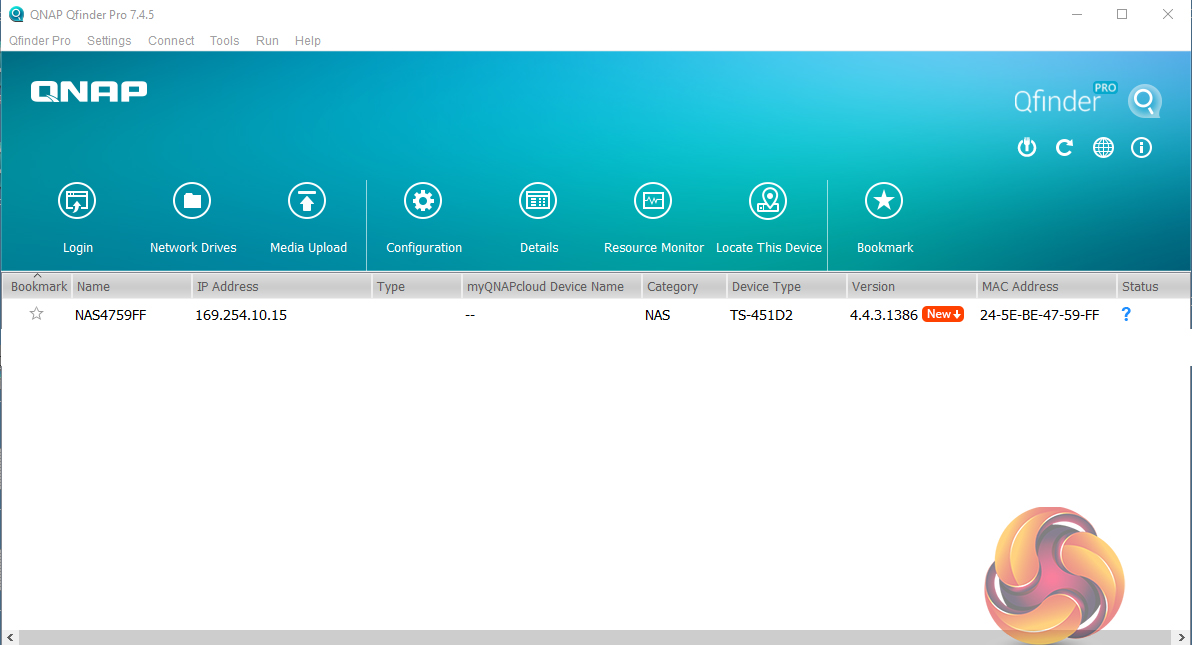Click the status question mark for NAS4759FF
This screenshot has width=1193, height=645.
1126,314
